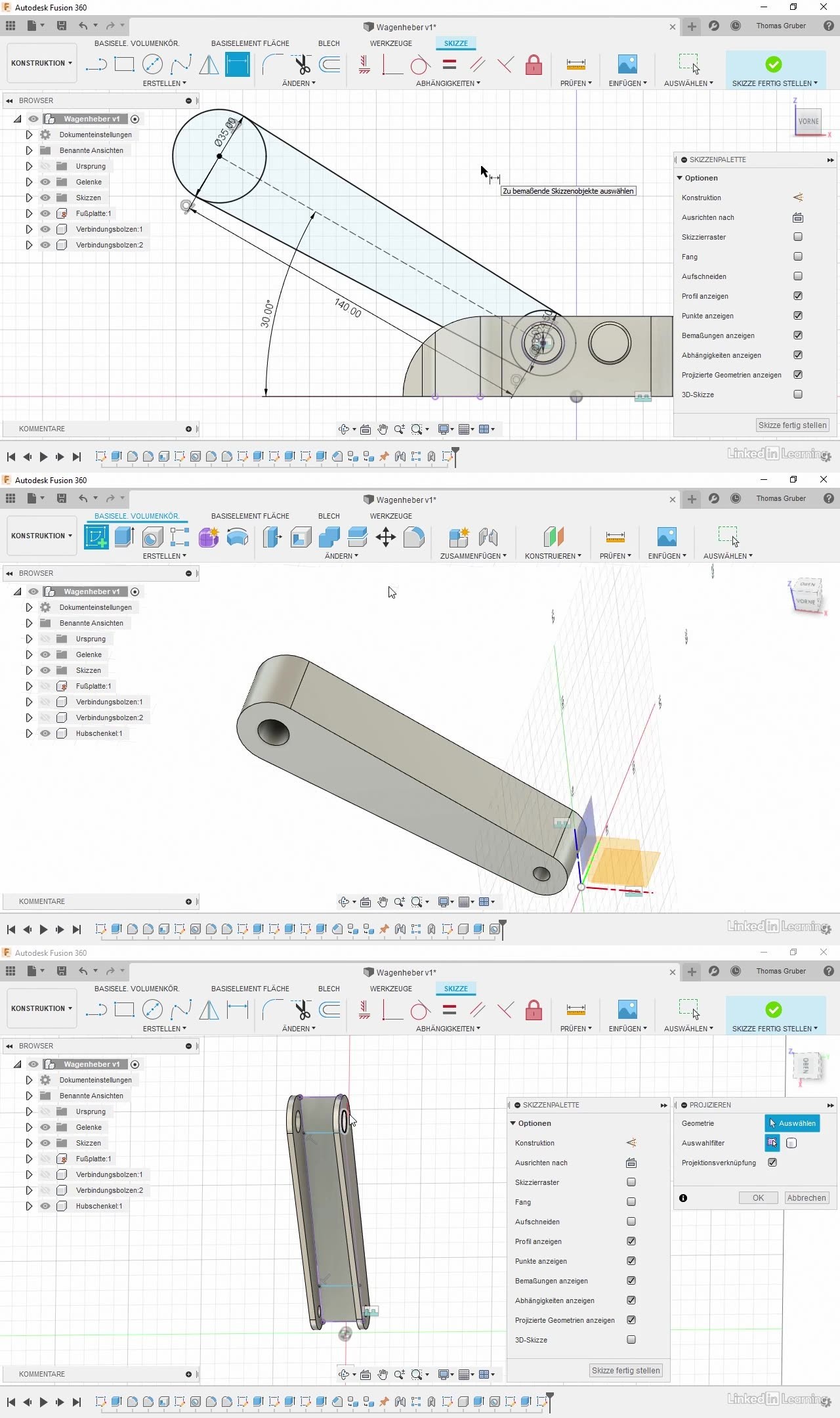840x1418 pixels.
Task: Click the Neue Komponente icon above Zusammenfügen
Action: click(x=459, y=536)
